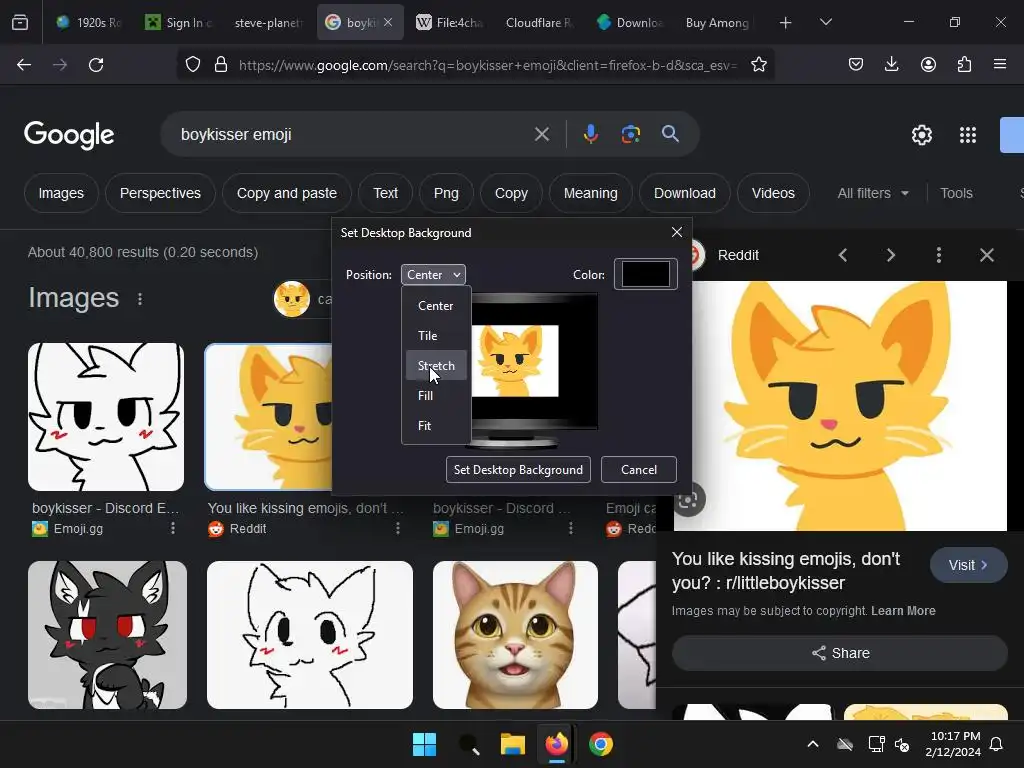
Task: Choose Stretch in position list
Action: click(x=436, y=366)
